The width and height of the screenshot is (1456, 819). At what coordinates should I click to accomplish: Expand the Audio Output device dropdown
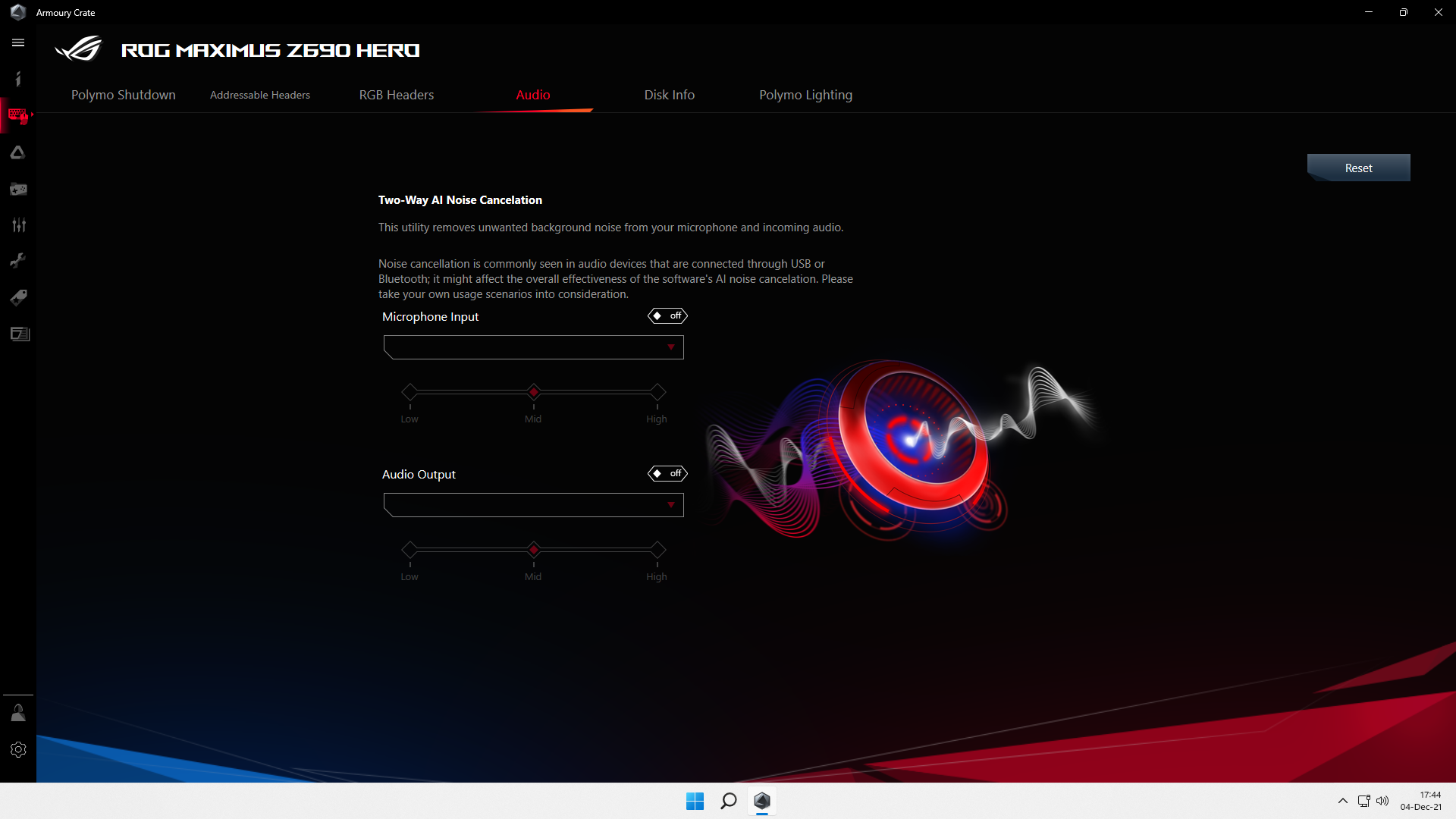(533, 505)
